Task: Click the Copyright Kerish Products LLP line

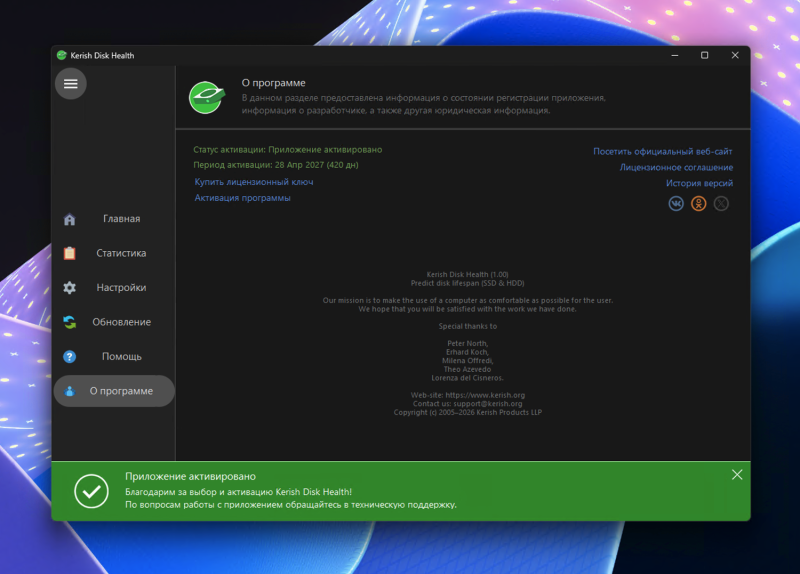Action: [467, 412]
